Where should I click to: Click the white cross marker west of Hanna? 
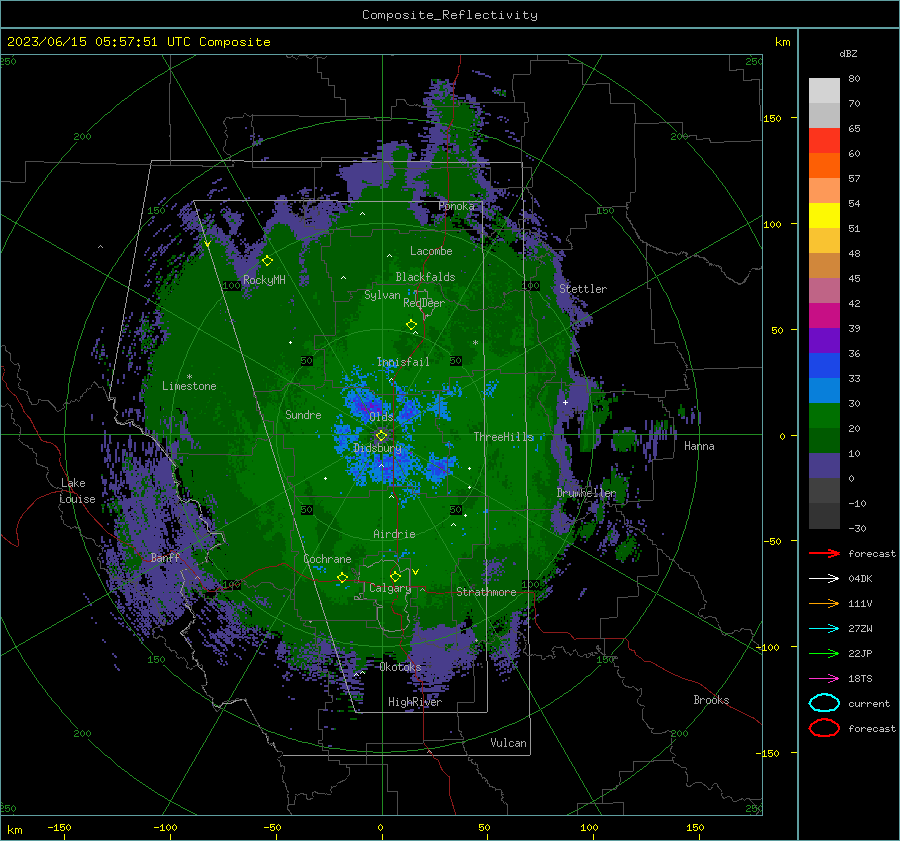coord(565,402)
